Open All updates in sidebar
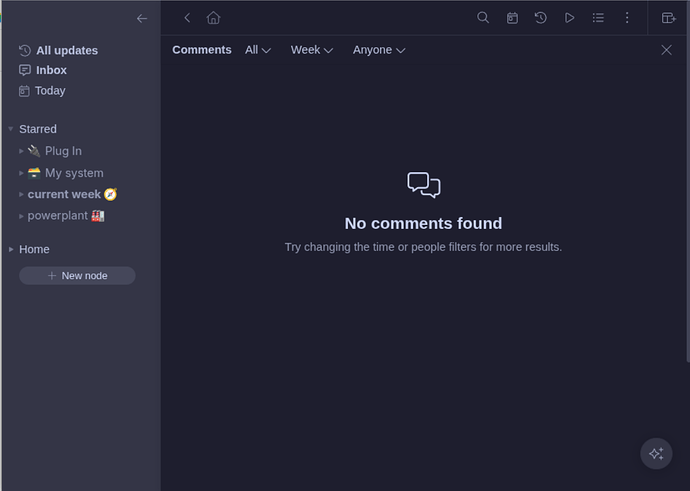The height and width of the screenshot is (491, 690). coord(67,51)
